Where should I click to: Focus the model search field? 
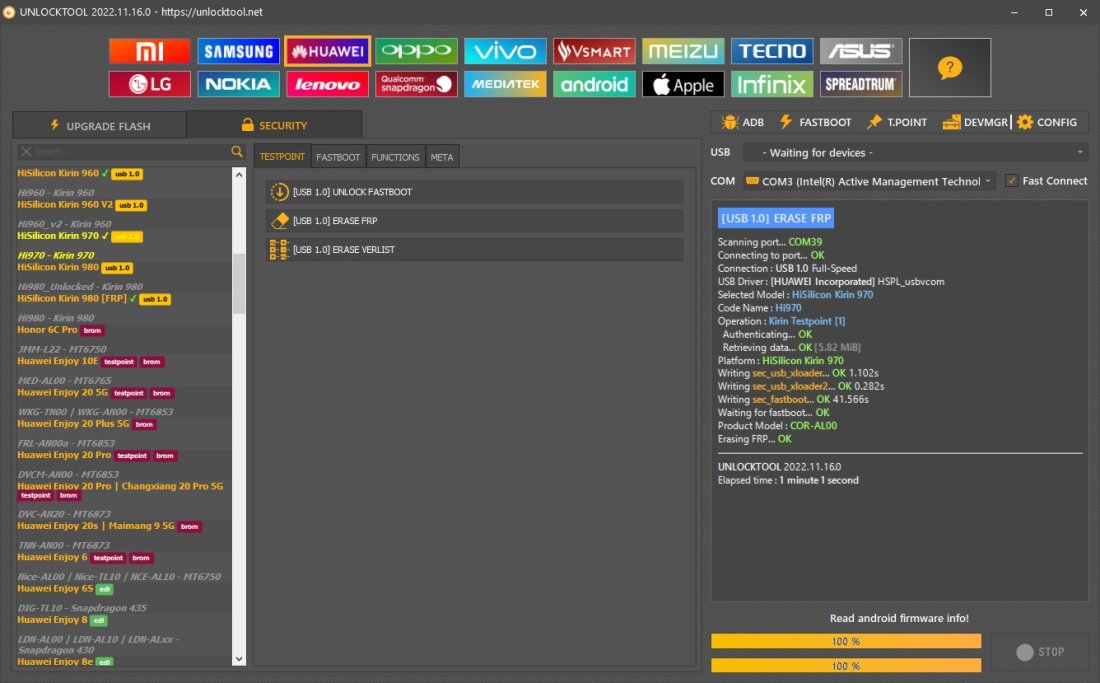click(131, 151)
